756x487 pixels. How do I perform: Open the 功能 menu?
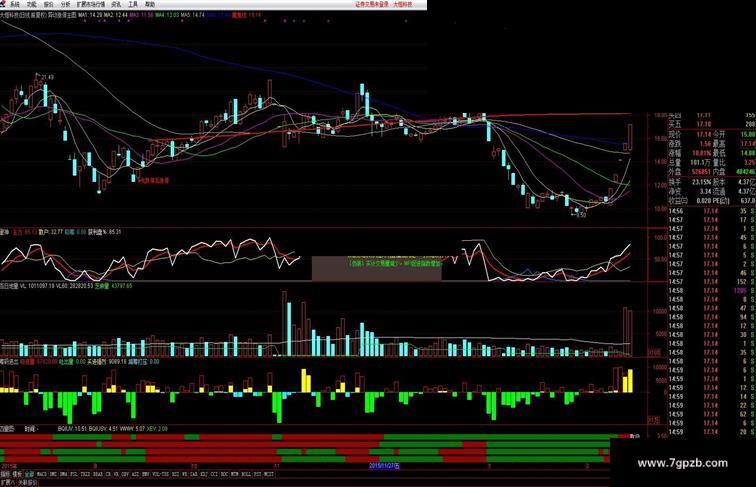point(31,4)
